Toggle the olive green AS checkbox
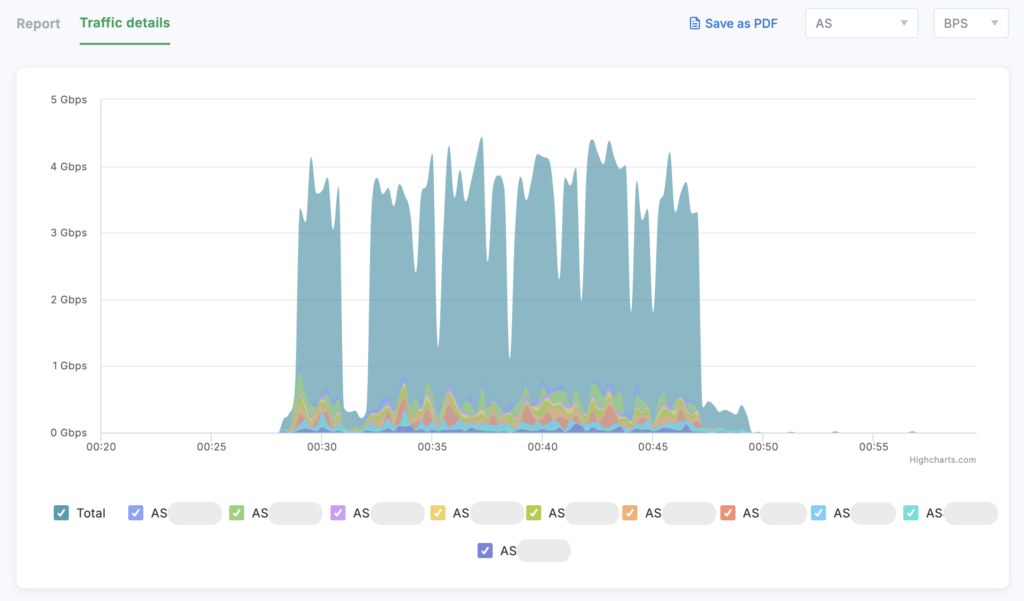Screen dimensions: 1024x601 point(534,513)
